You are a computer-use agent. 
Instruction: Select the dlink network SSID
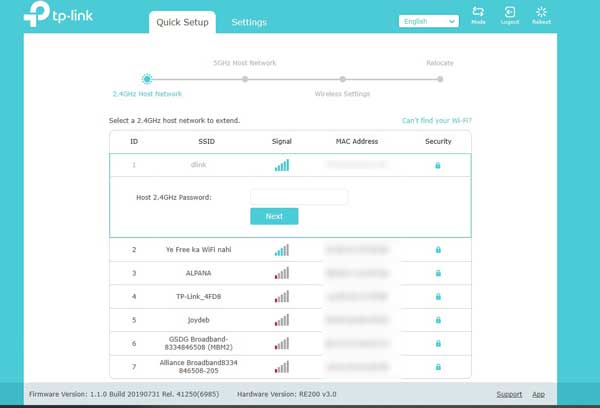point(199,165)
